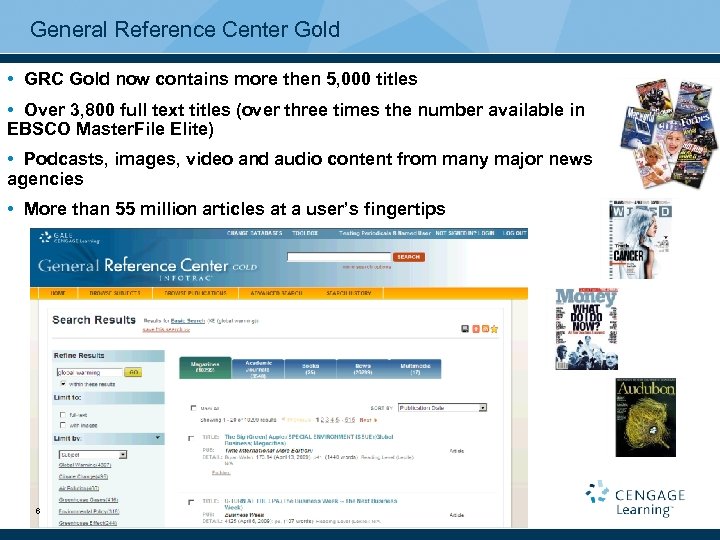Switch to the Books (55) tab

click(310, 369)
